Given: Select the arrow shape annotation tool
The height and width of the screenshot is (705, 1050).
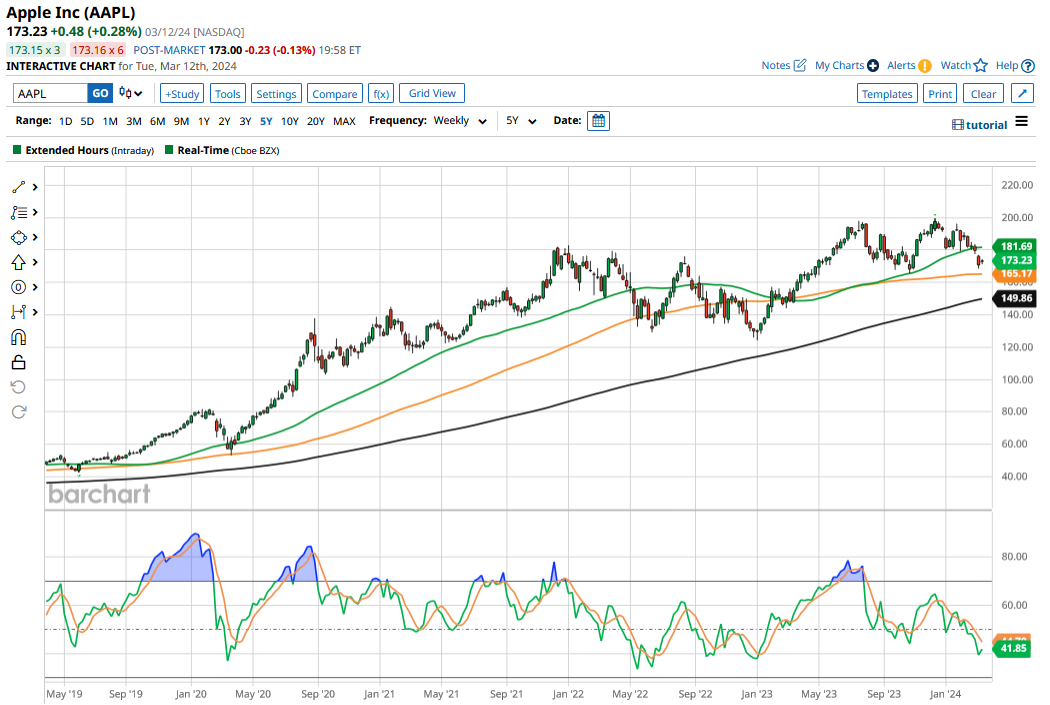Looking at the screenshot, I should coord(18,262).
